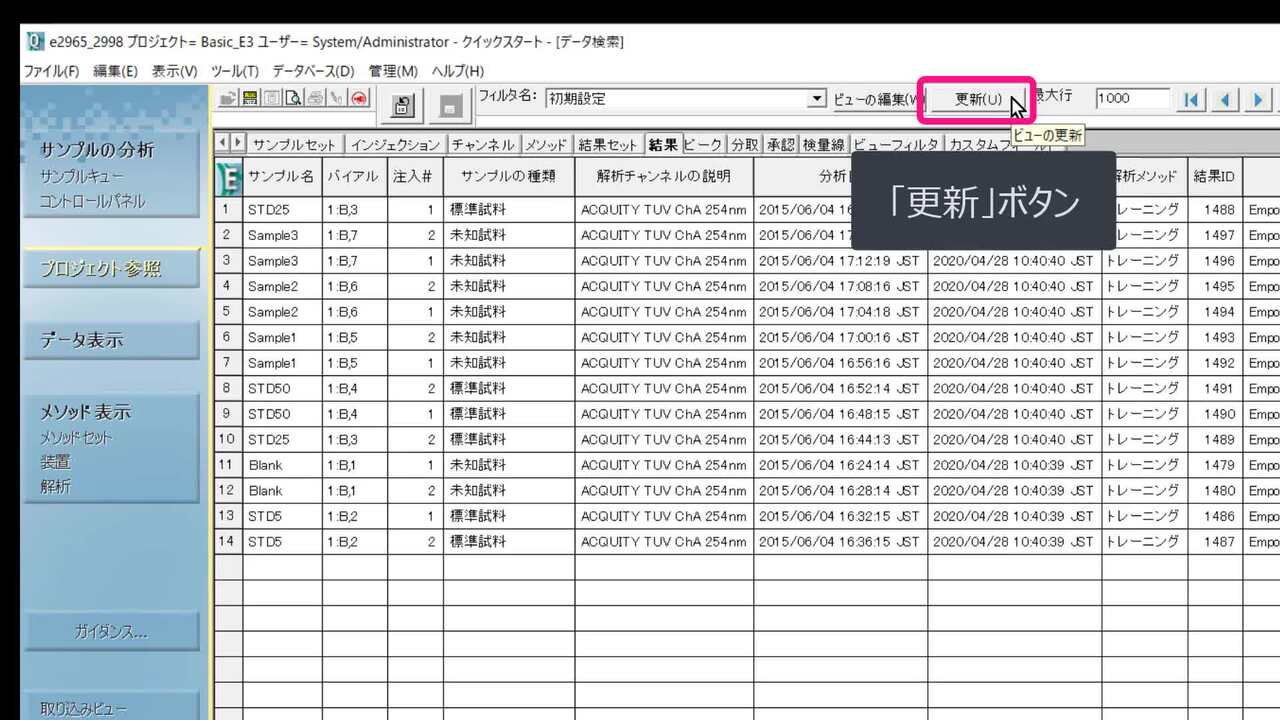The image size is (1280, 720).
Task: Jump to first records arrow icon
Action: tap(1191, 99)
